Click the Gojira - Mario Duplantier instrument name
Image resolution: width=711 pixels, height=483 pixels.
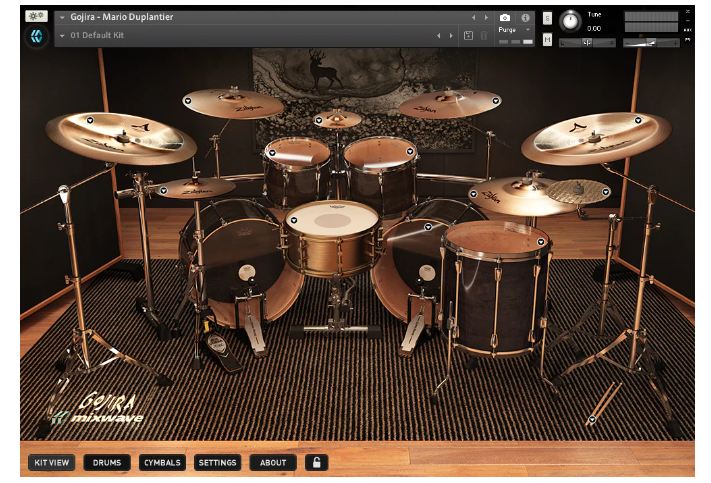tap(122, 17)
